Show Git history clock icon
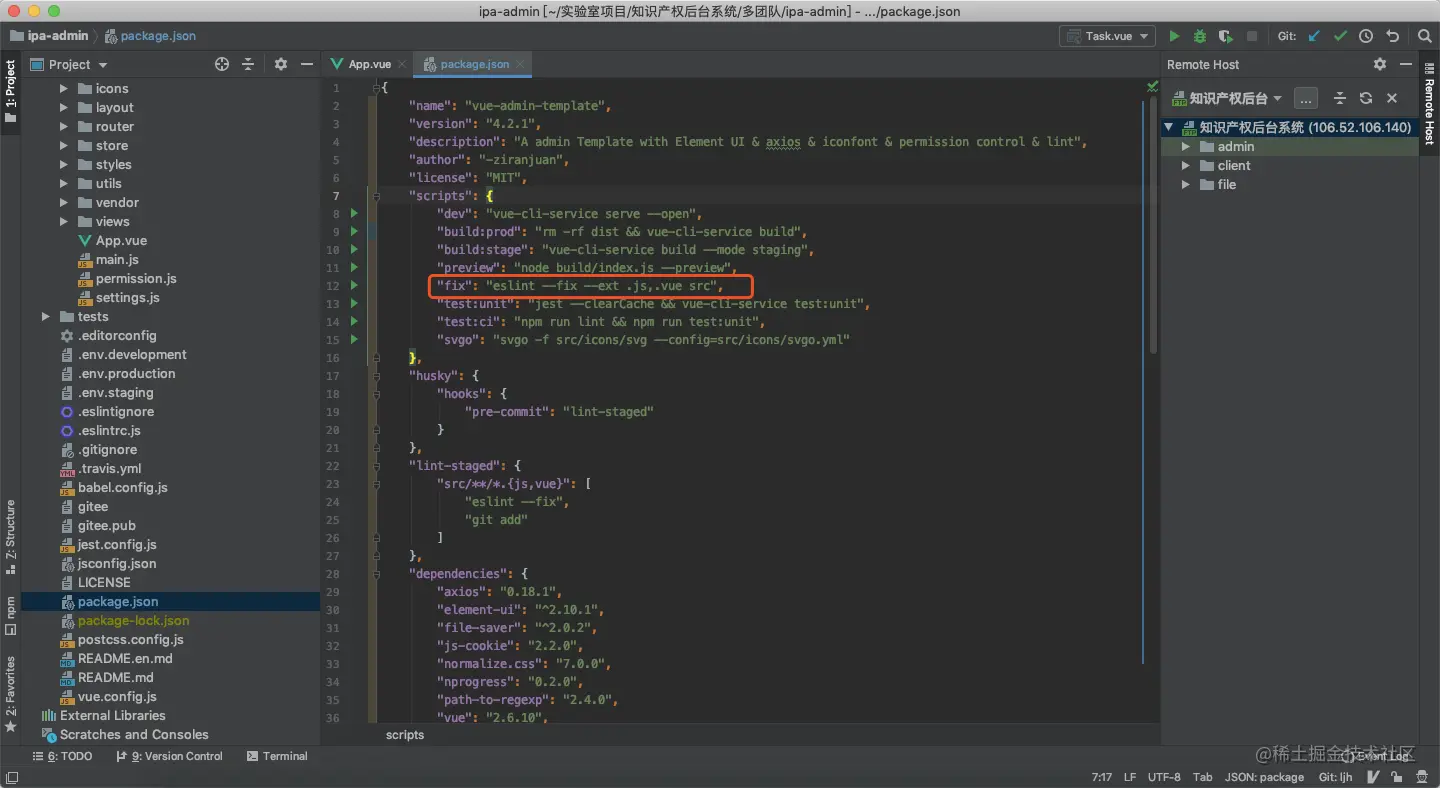This screenshot has width=1440, height=788. 1366,36
